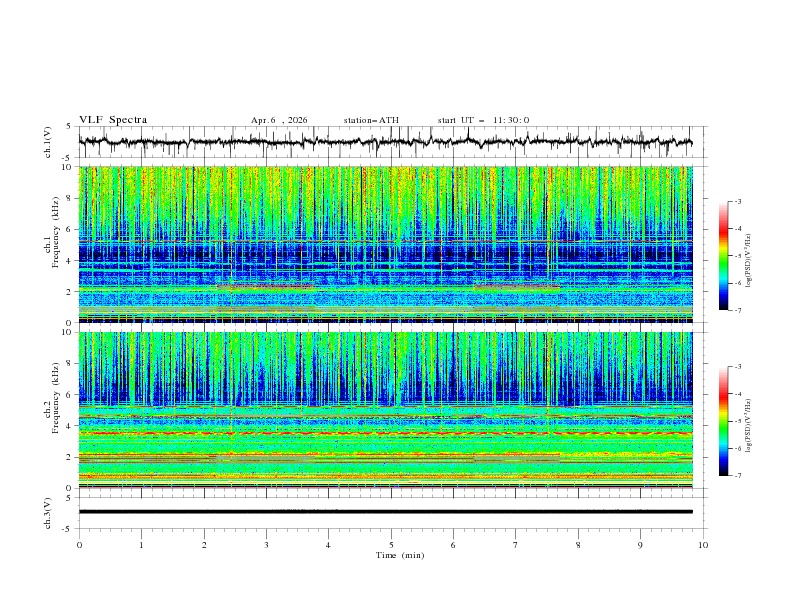The image size is (792, 612).
Task: Click the ch.2 spectrogram panel
Action: [385, 410]
